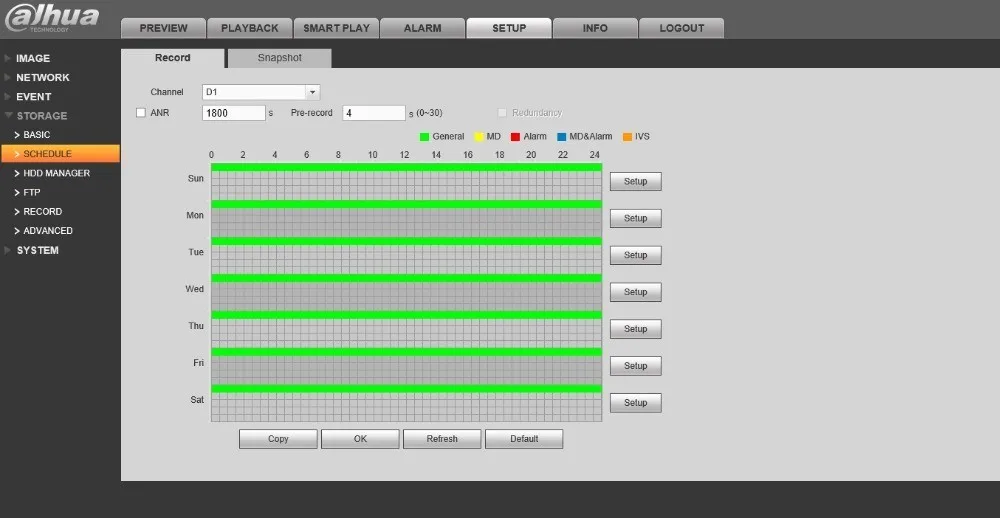Select the Record sub-tab

click(173, 58)
